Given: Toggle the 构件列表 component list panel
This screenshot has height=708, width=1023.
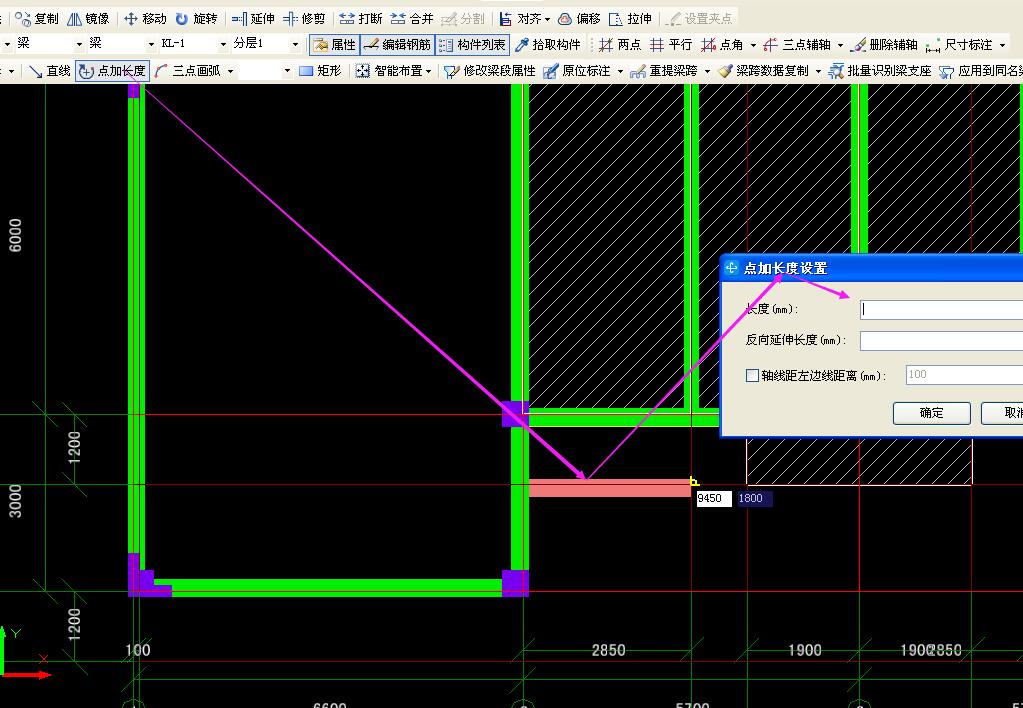Looking at the screenshot, I should (472, 44).
